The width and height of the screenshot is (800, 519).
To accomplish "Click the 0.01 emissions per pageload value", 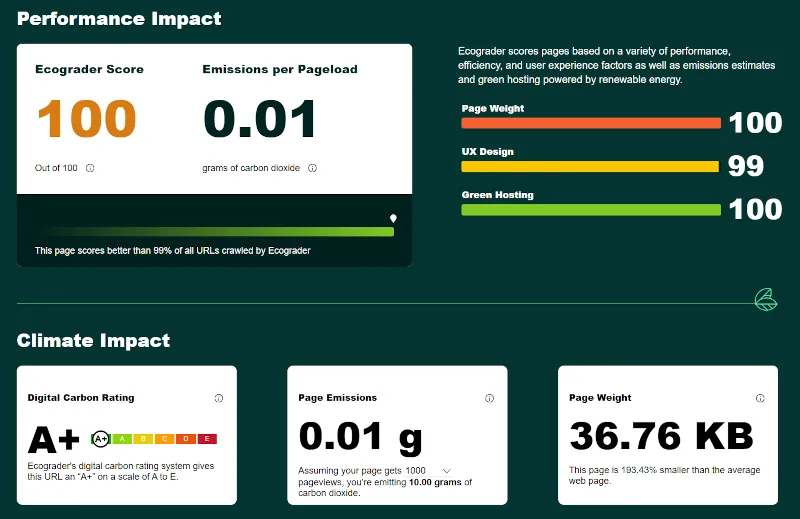I will tap(260, 118).
